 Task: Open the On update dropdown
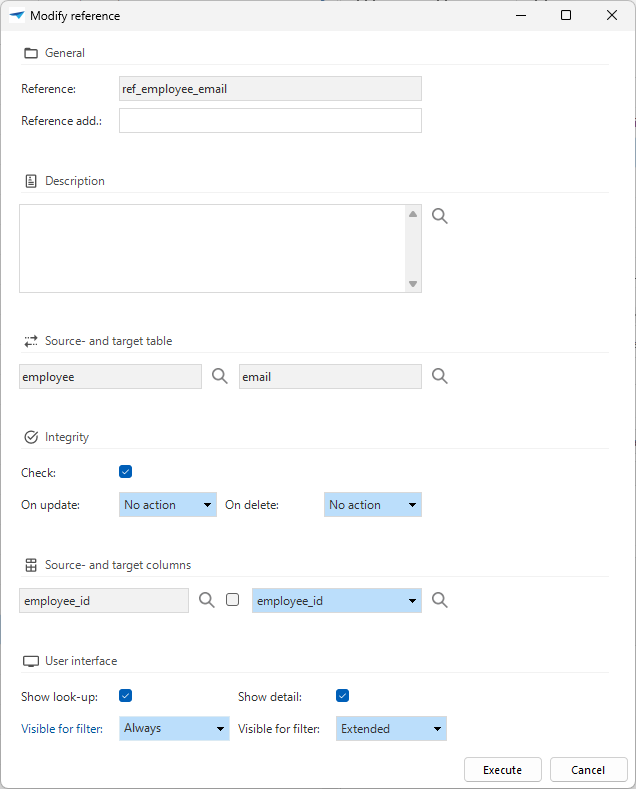click(x=168, y=505)
